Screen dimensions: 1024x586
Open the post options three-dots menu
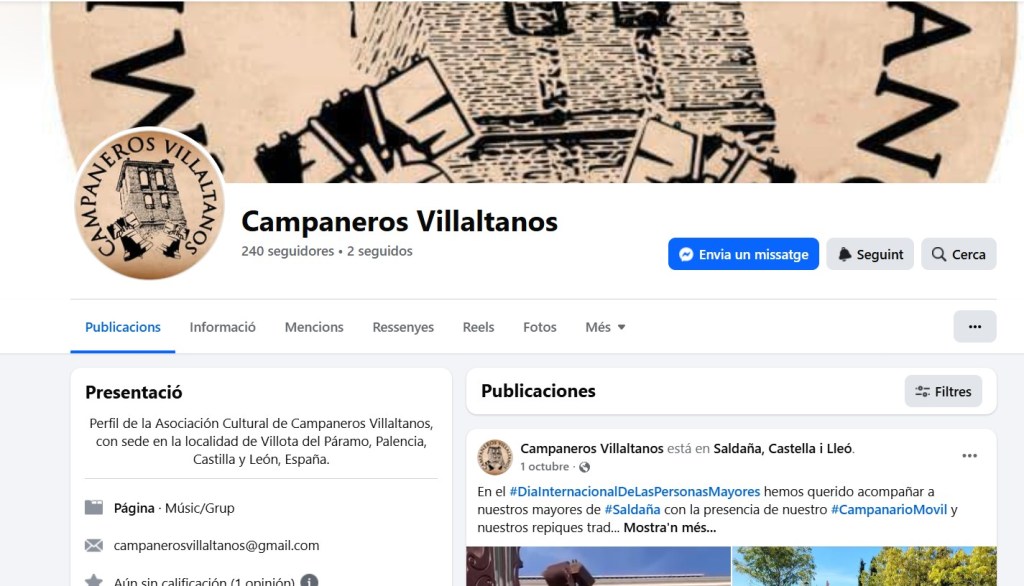(x=969, y=456)
